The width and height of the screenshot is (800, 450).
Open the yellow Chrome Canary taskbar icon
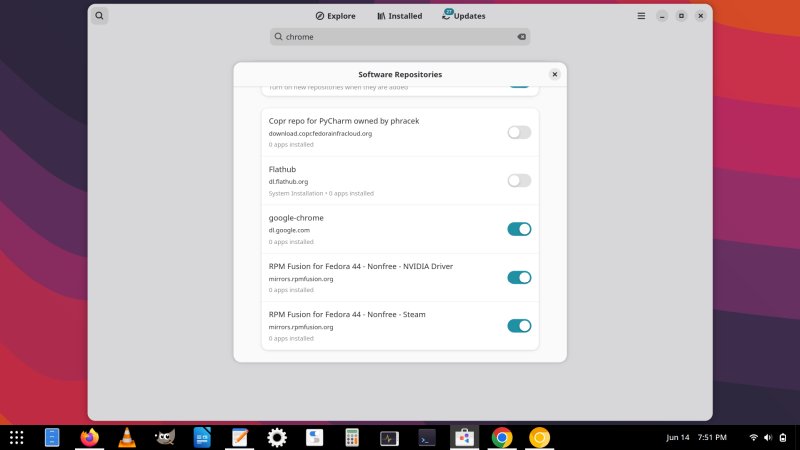click(x=539, y=438)
